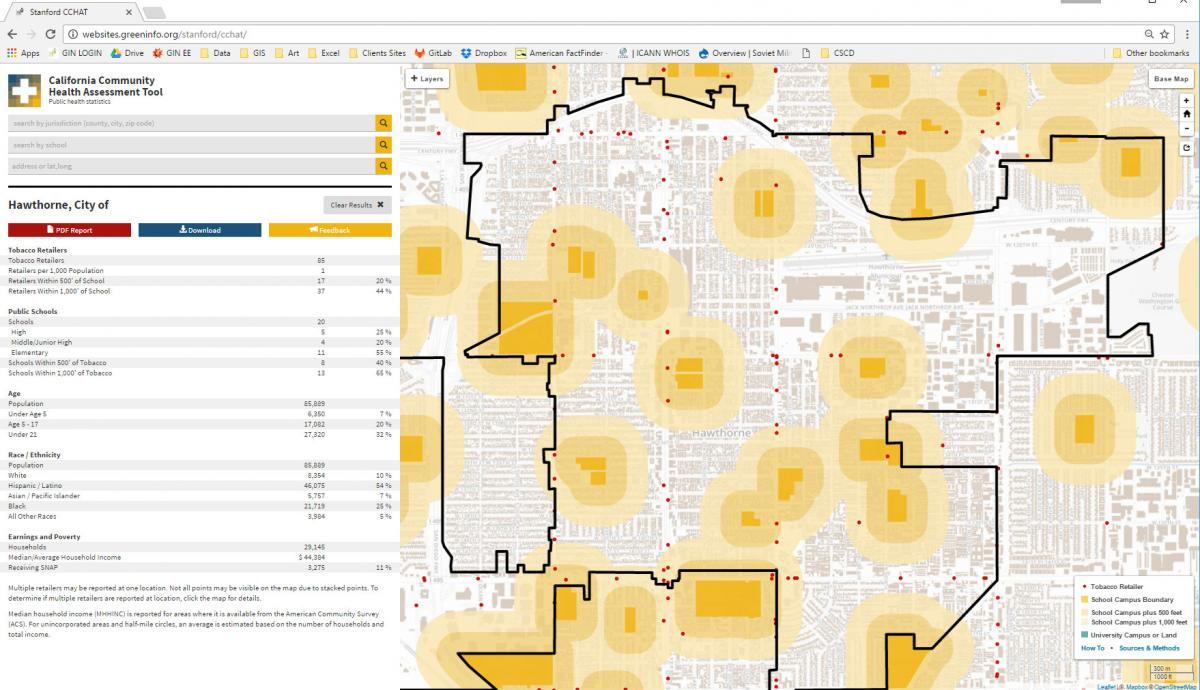Image resolution: width=1200 pixels, height=690 pixels.
Task: Click the Schools Within 500' of Tobacco row
Action: pyautogui.click(x=200, y=363)
